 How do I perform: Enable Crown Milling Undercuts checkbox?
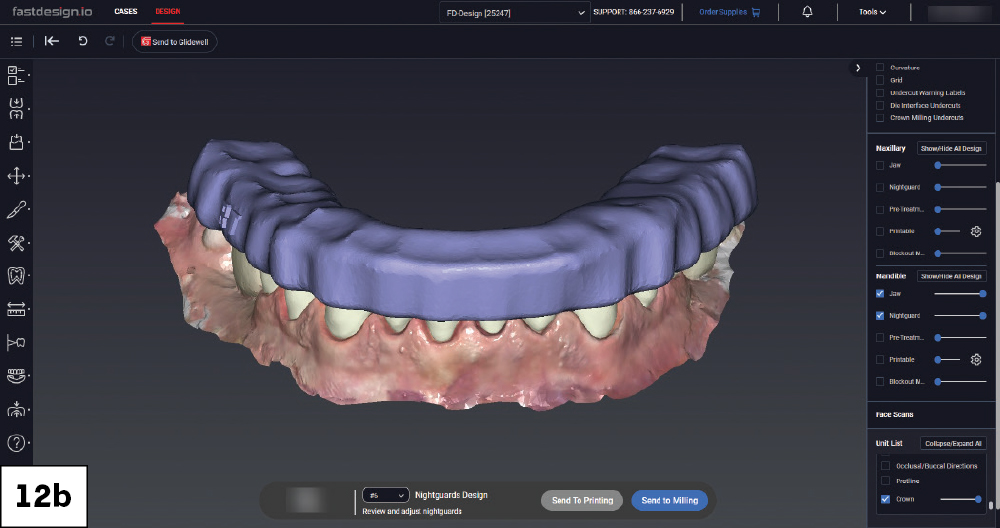pos(880,118)
